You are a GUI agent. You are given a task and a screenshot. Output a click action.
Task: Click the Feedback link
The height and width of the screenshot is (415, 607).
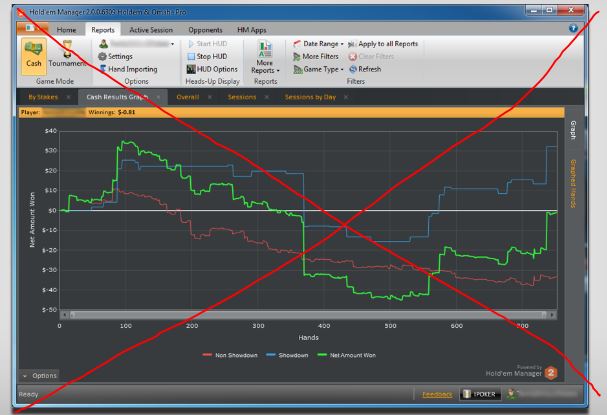point(437,394)
